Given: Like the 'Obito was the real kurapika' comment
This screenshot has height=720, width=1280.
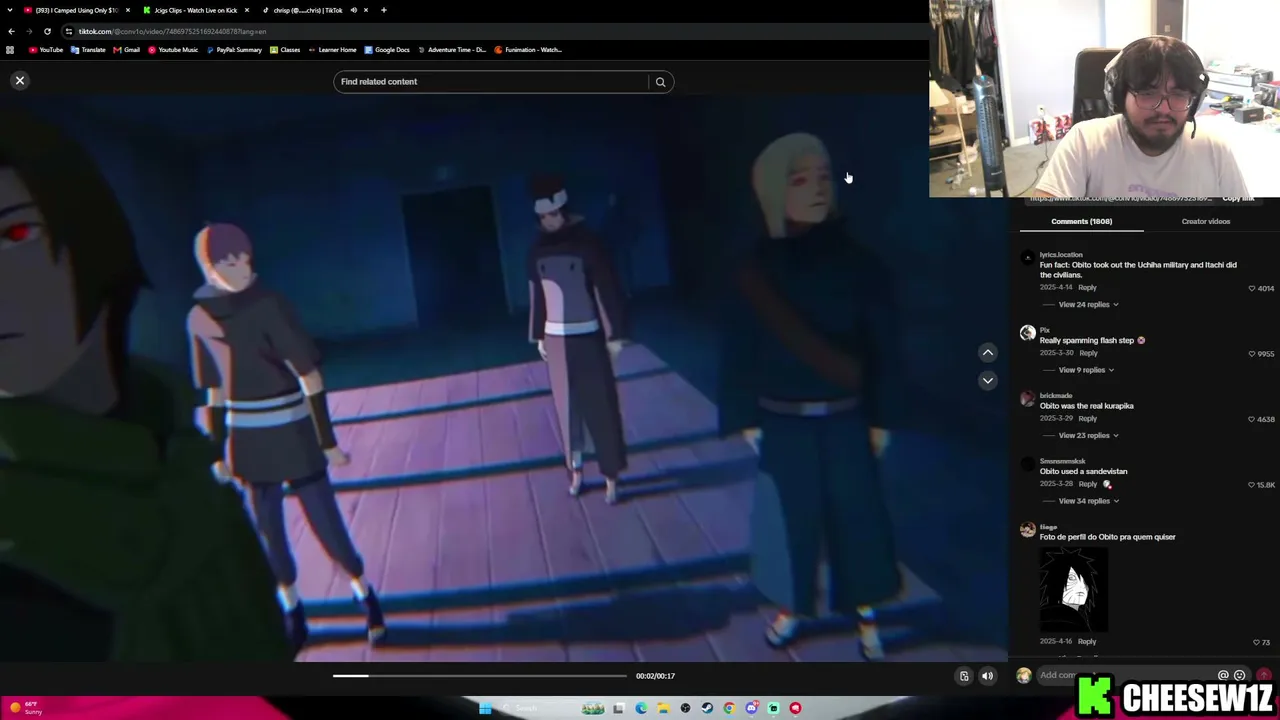Looking at the screenshot, I should [x=1252, y=419].
